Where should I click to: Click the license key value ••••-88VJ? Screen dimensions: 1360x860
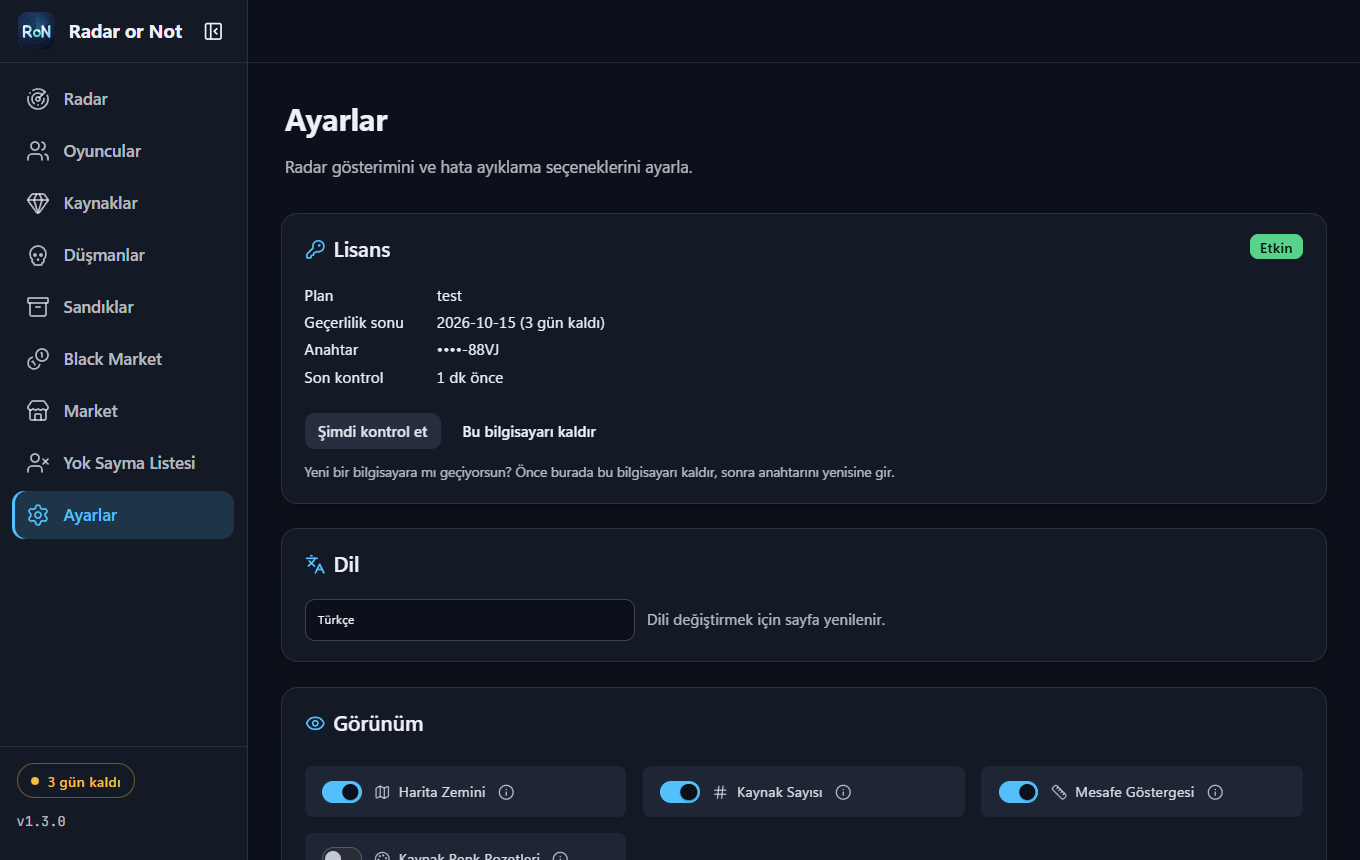[468, 350]
